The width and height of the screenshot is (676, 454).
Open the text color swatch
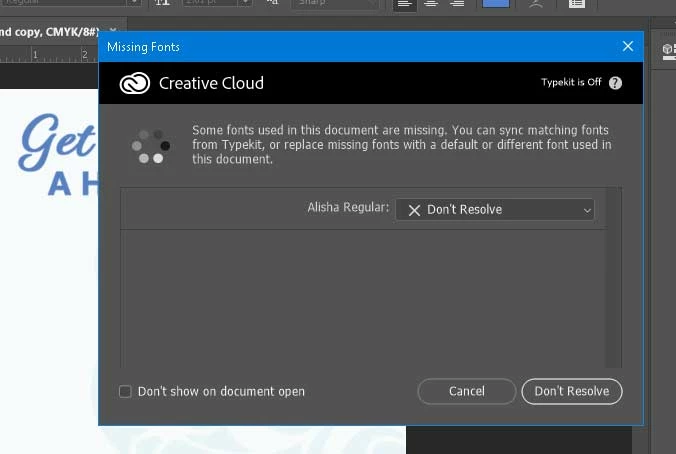point(496,3)
